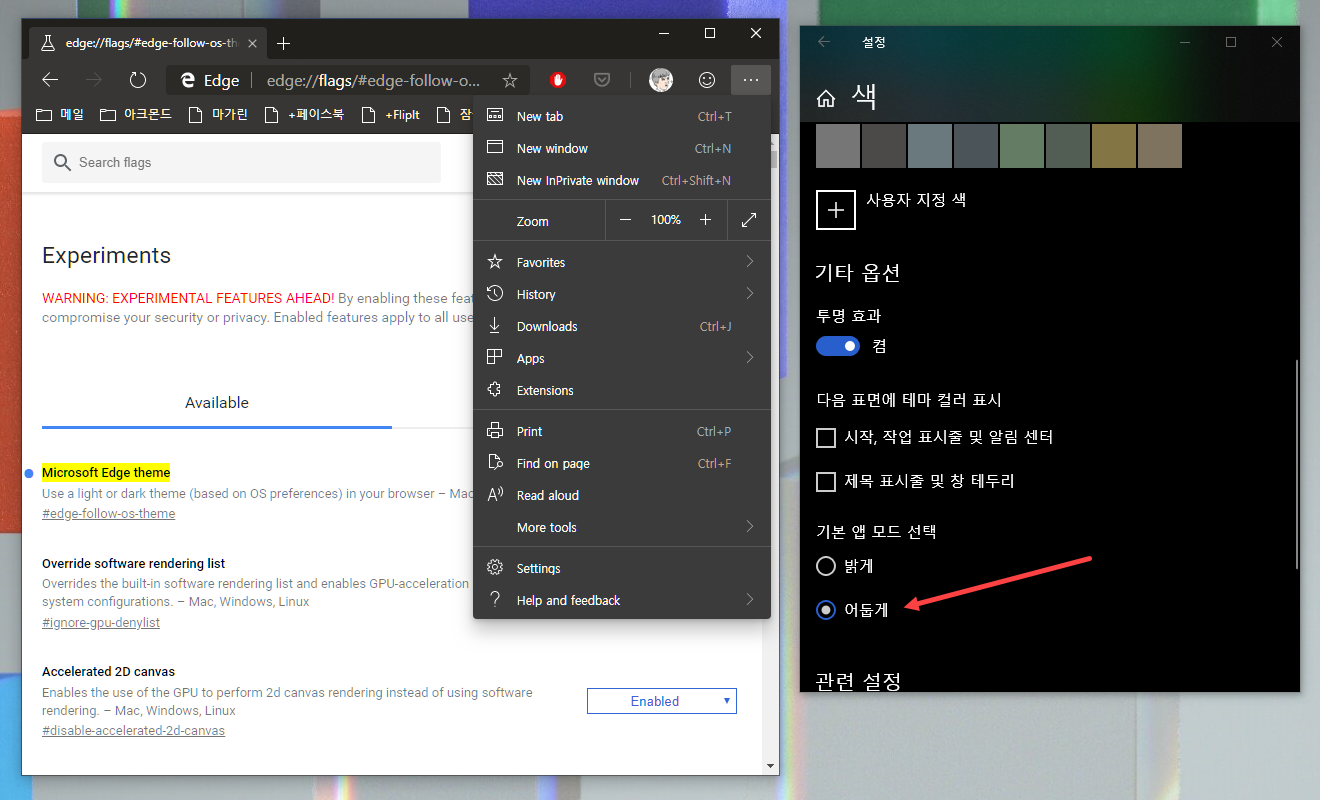Turn off the 투명 효과 toggle
This screenshot has height=800, width=1320.
coord(838,346)
